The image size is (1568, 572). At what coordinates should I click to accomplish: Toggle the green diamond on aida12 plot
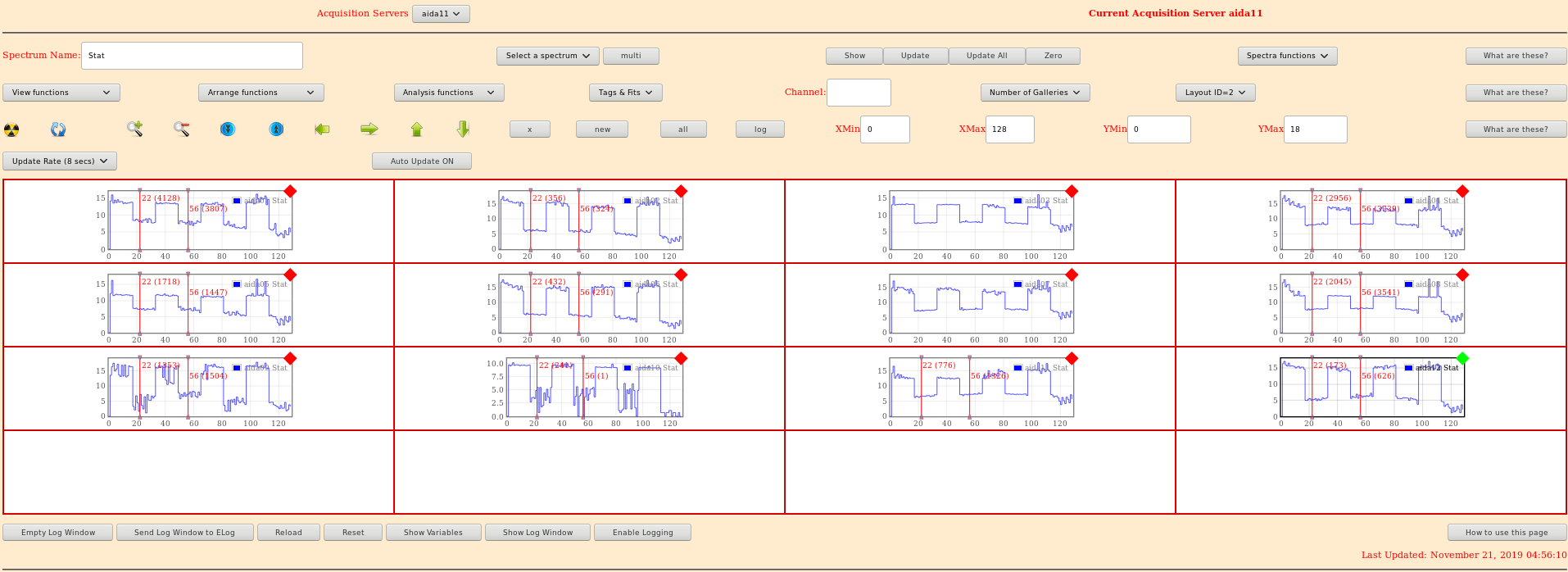pyautogui.click(x=1462, y=358)
